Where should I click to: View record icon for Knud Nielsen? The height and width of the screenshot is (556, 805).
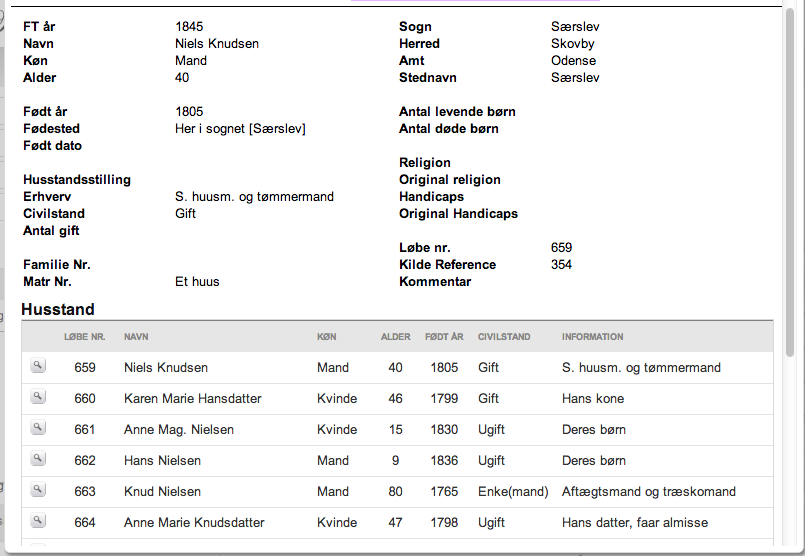(38, 490)
